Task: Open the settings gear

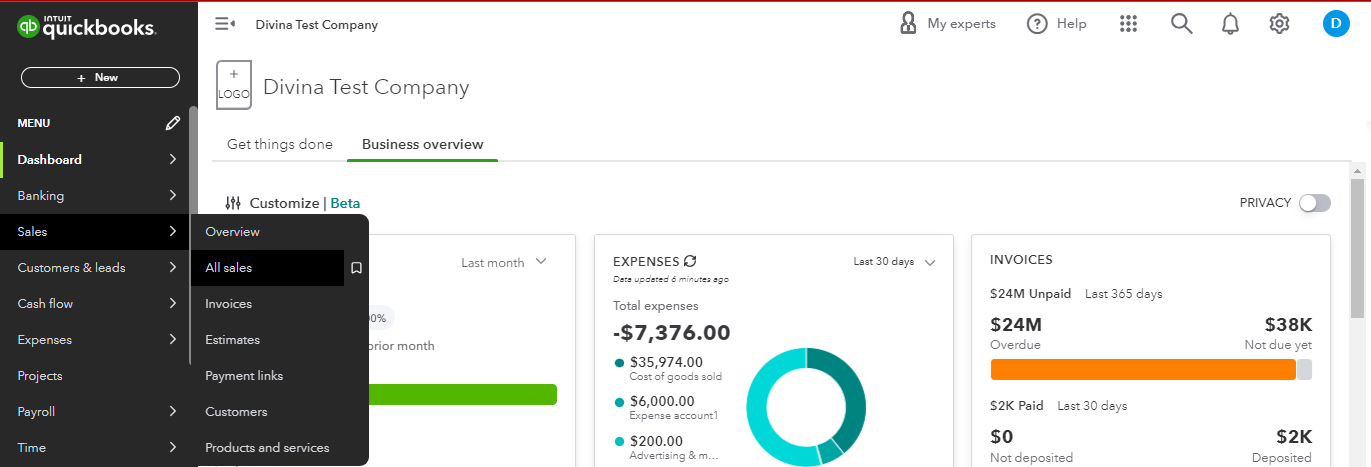Action: (1279, 24)
